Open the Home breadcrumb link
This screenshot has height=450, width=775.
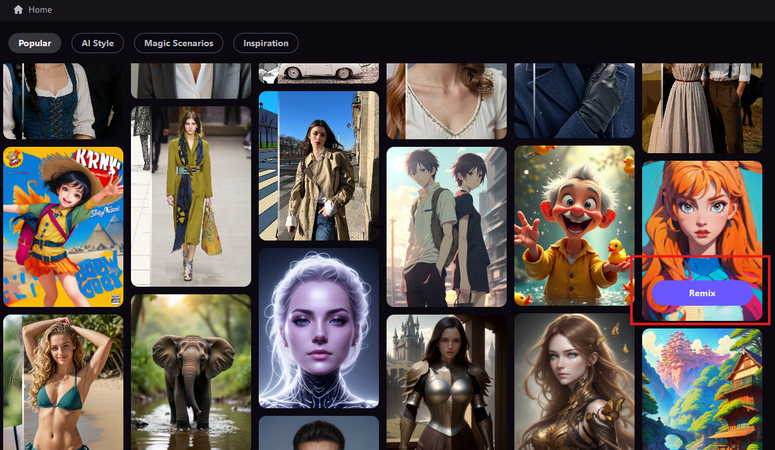click(x=40, y=10)
